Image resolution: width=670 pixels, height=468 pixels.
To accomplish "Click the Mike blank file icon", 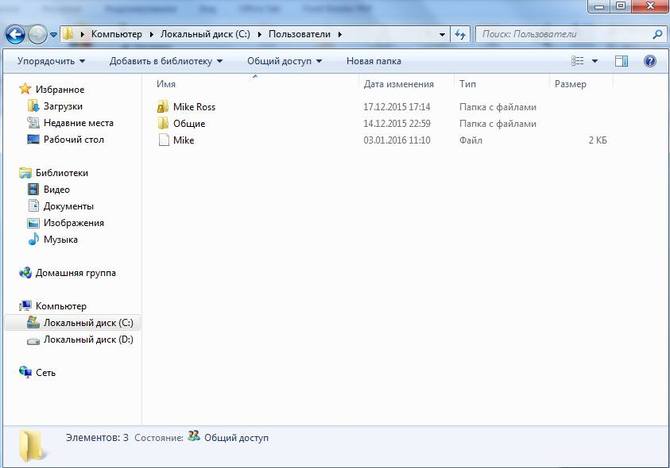I will click(x=164, y=140).
